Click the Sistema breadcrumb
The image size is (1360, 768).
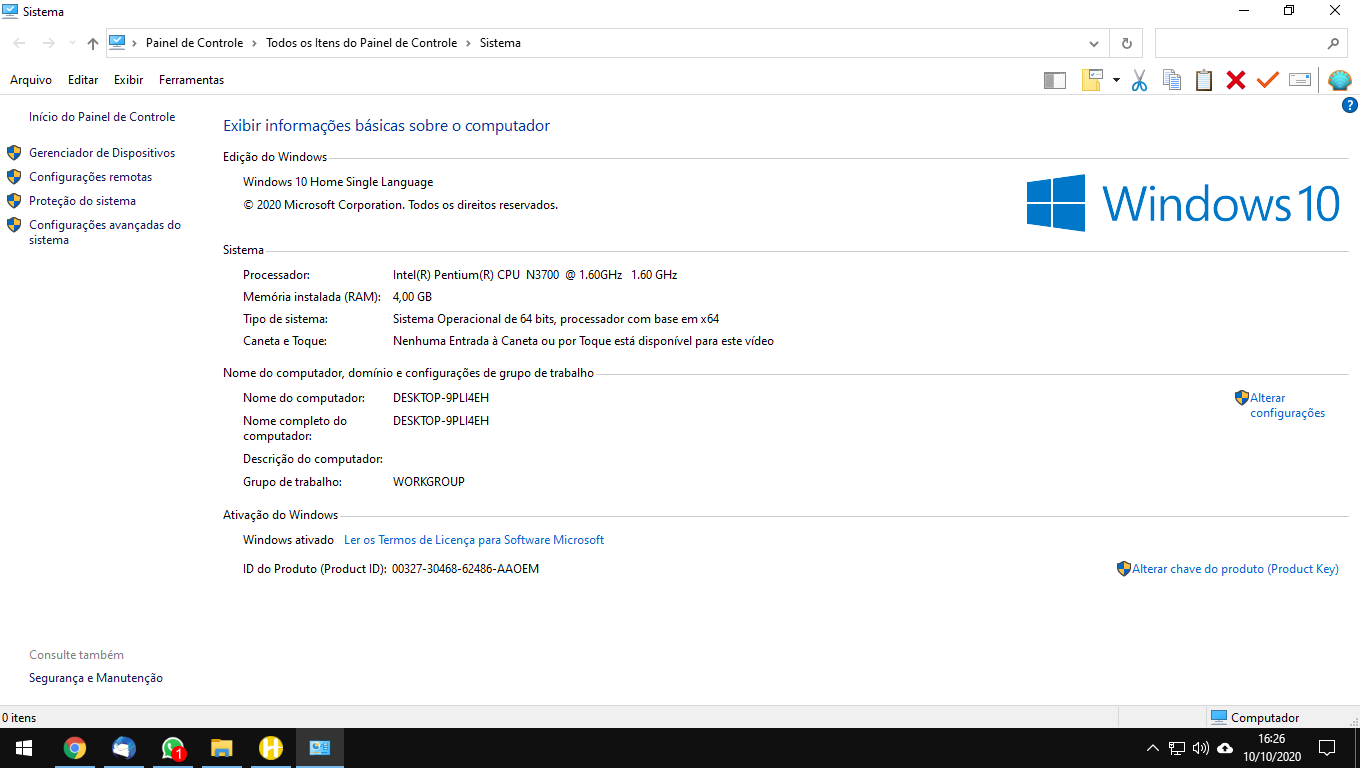[500, 43]
